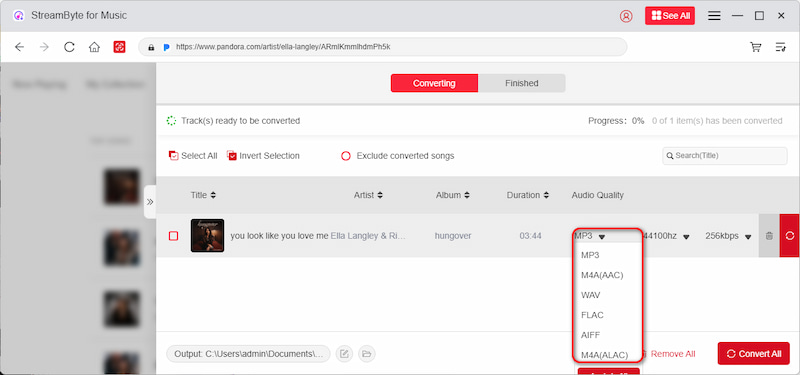Click the red music service icon
Viewport: 800px width, 375px height.
tap(119, 47)
